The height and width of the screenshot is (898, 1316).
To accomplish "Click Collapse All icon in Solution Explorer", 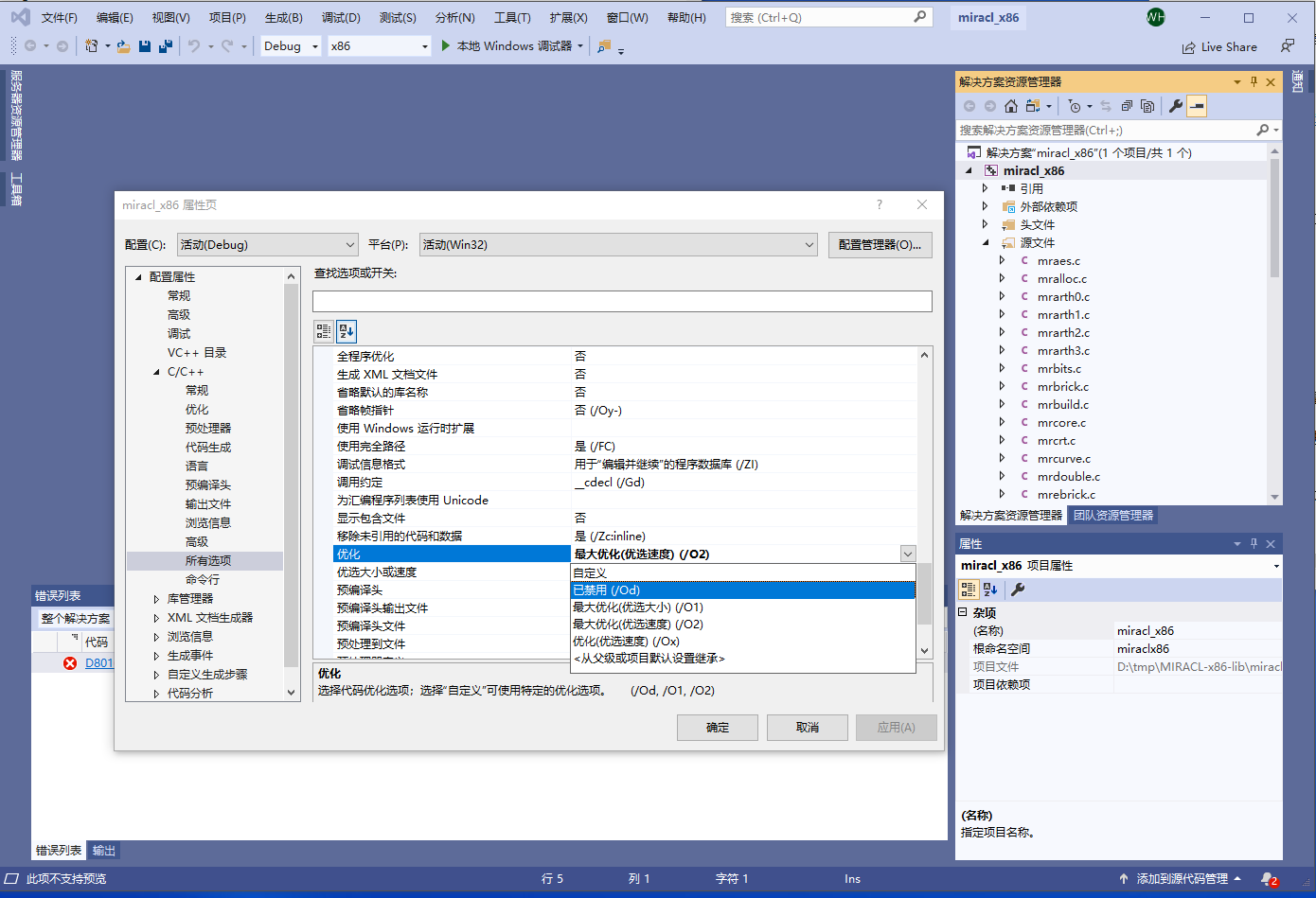I will (x=1127, y=106).
